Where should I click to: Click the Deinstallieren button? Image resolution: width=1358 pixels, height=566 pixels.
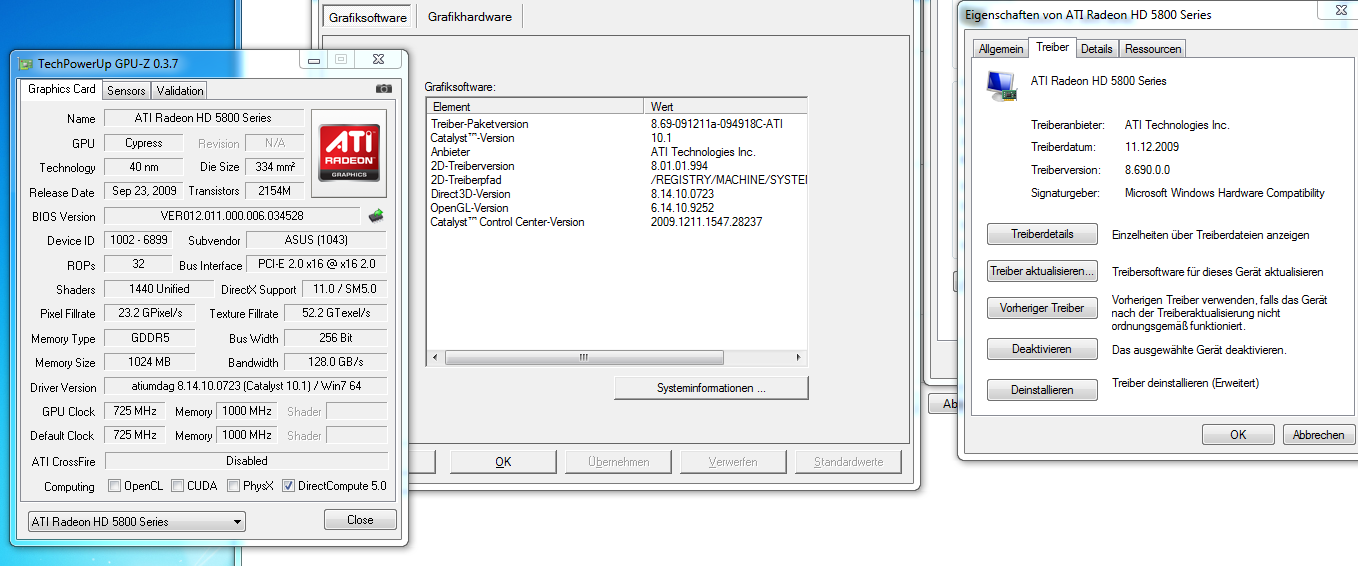(x=1042, y=390)
